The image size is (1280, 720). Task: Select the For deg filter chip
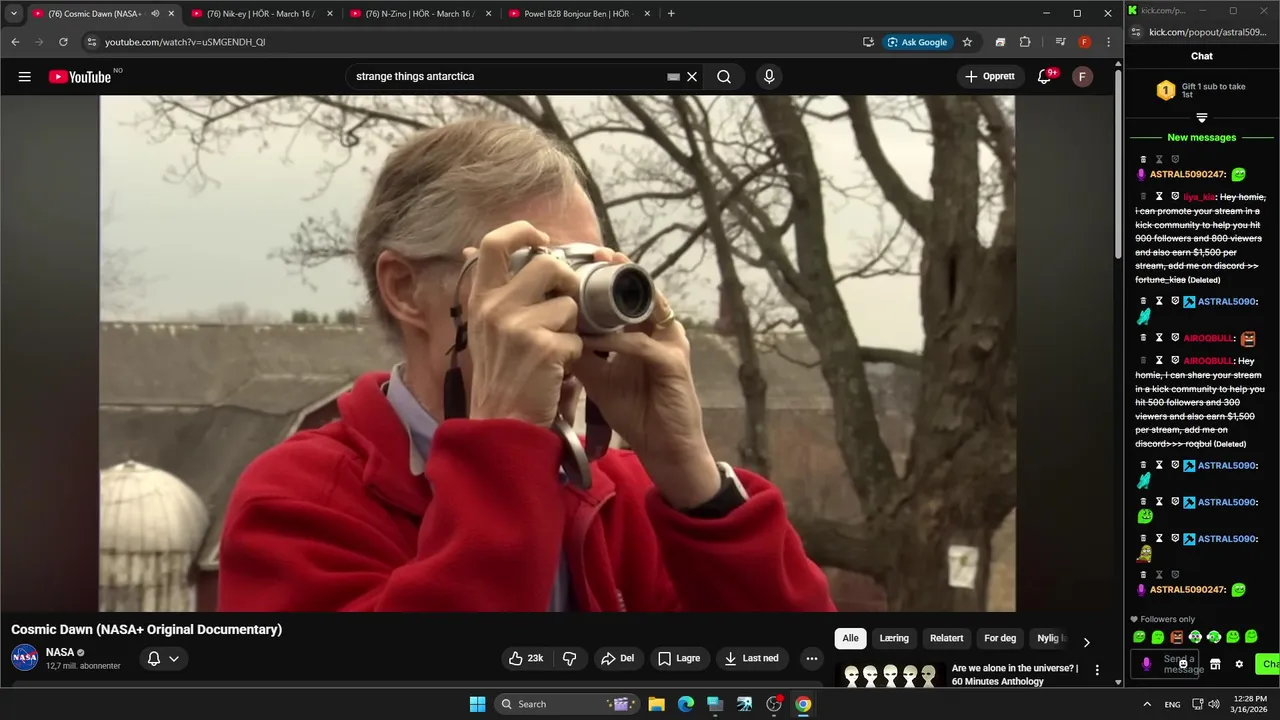(x=1000, y=638)
